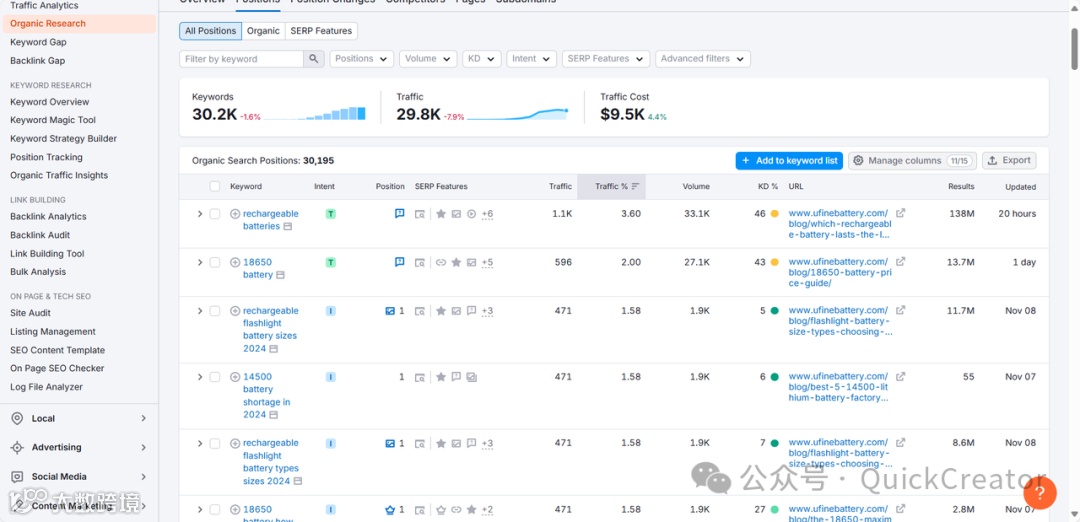The image size is (1080, 522).
Task: Click the +6 SERP features indicator for rechargeable batteries
Action: tap(487, 214)
